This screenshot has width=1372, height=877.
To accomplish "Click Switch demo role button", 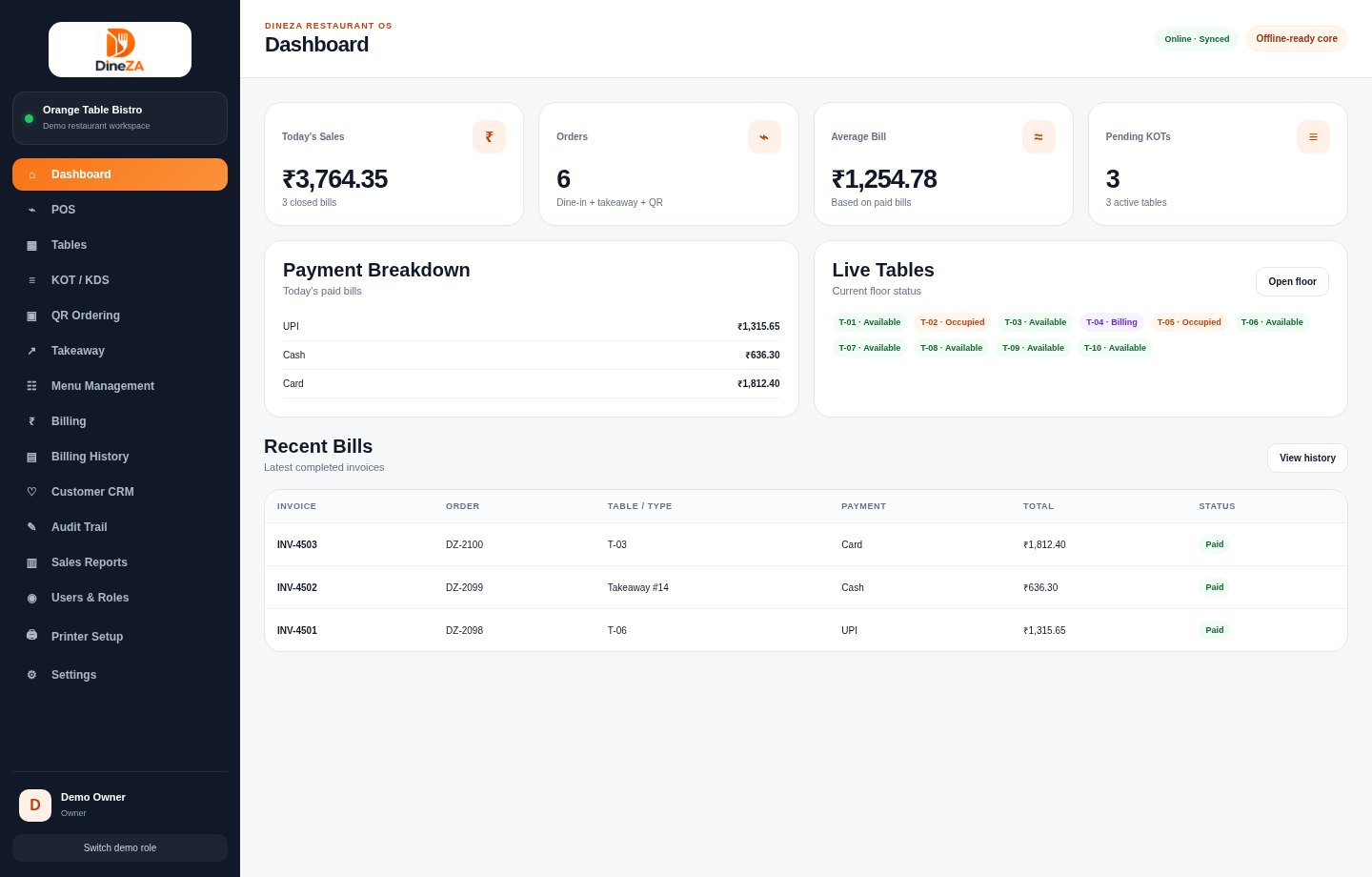I will coord(120,848).
